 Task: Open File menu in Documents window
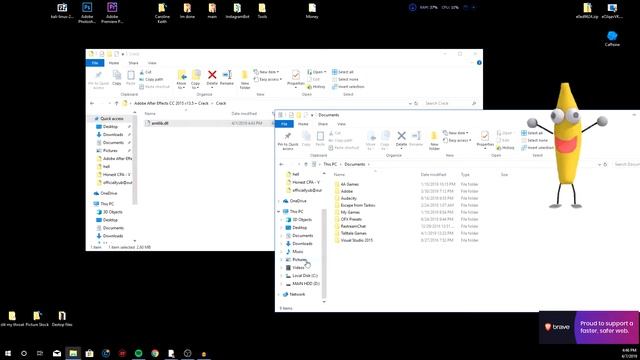point(284,124)
